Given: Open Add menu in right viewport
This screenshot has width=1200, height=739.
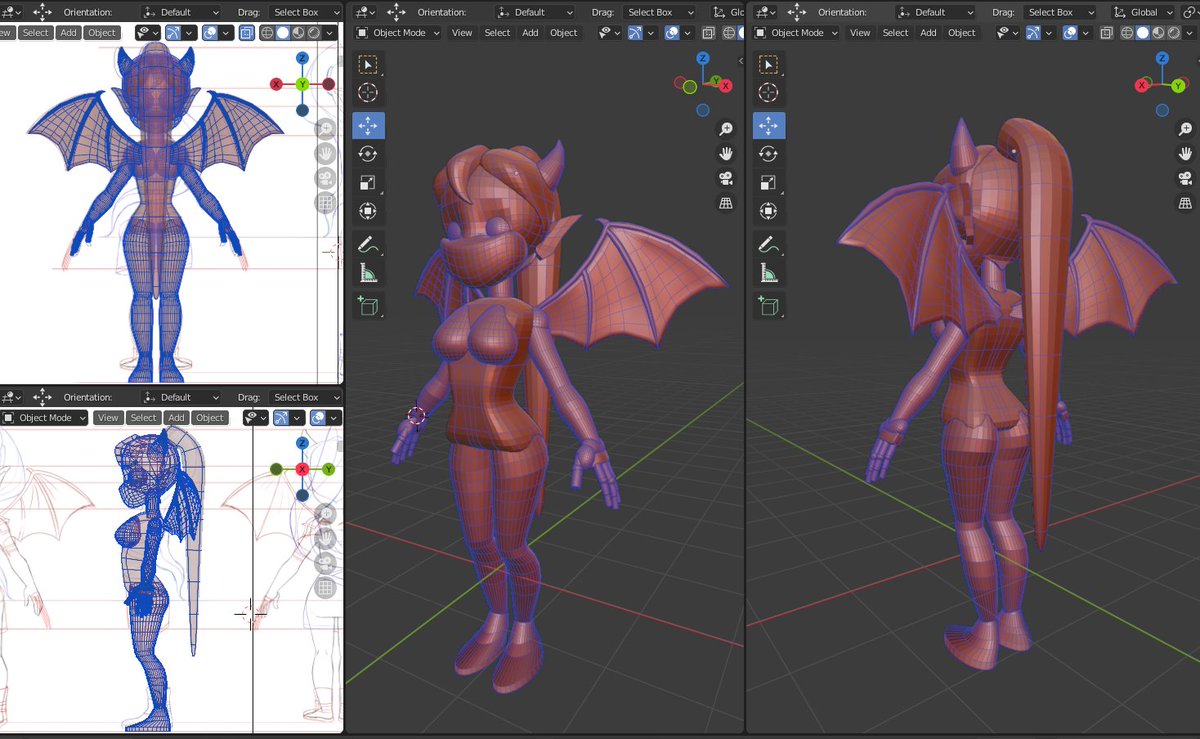Looking at the screenshot, I should click(x=928, y=33).
